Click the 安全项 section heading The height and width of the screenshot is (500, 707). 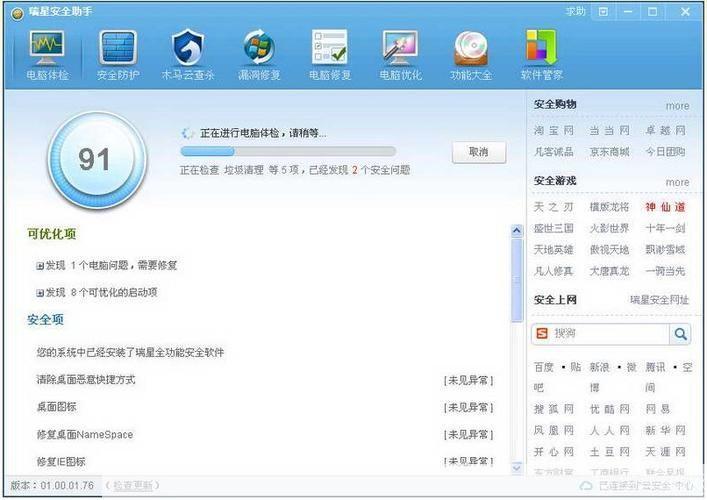pos(45,320)
